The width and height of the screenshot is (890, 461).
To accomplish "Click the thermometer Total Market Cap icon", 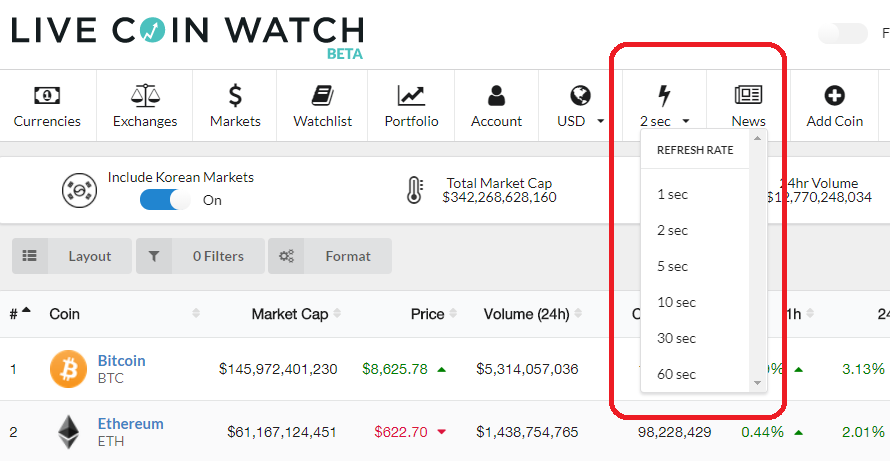I will [414, 190].
